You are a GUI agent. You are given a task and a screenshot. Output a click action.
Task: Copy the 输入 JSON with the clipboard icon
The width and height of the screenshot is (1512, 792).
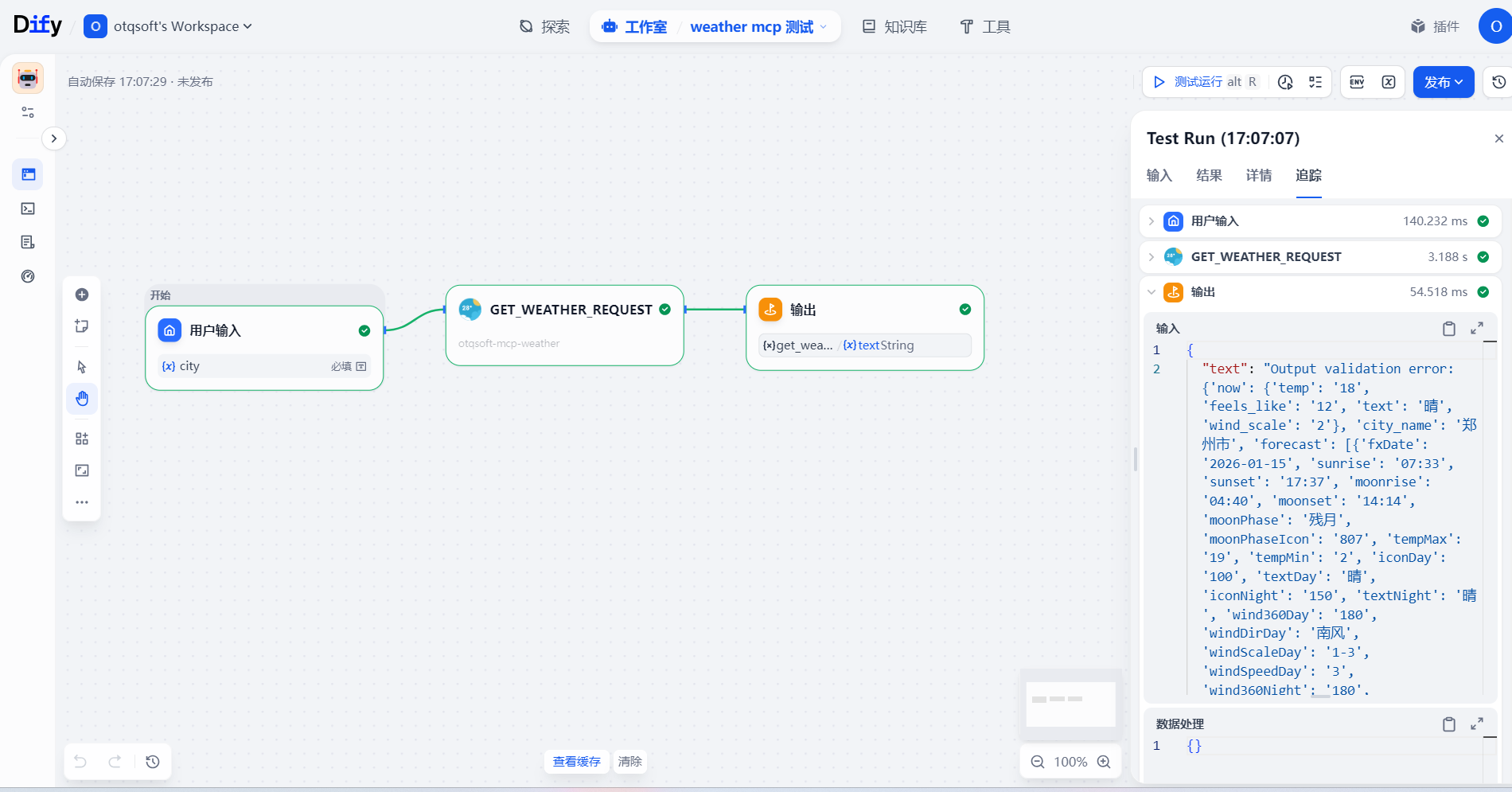pos(1449,329)
